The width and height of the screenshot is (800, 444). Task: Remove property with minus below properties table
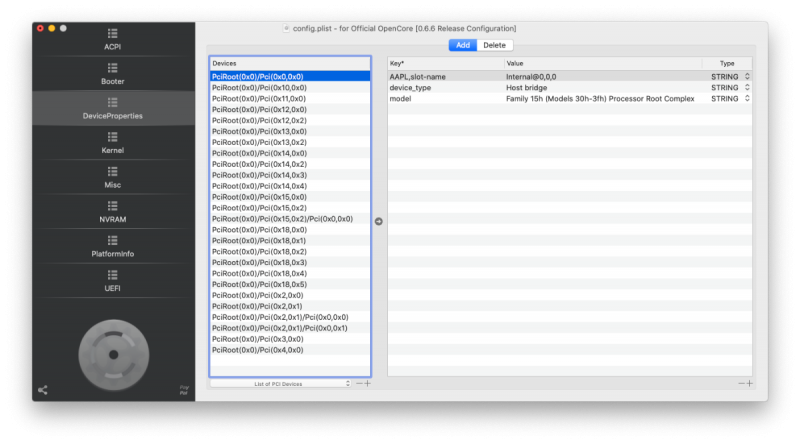click(741, 383)
